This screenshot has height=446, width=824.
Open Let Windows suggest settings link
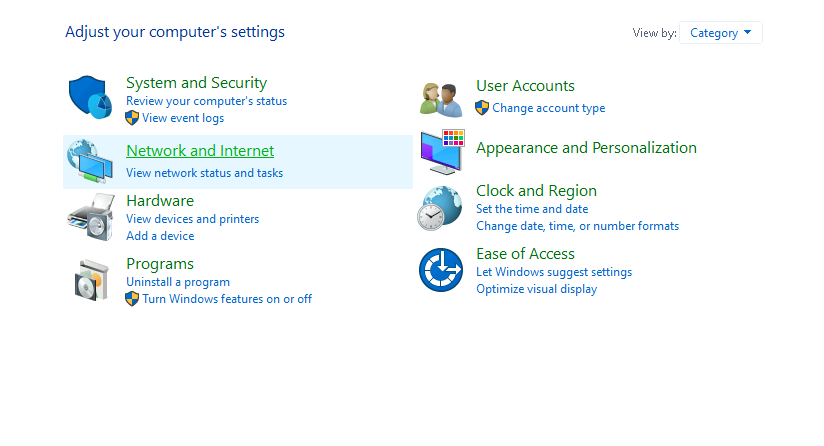coord(554,272)
